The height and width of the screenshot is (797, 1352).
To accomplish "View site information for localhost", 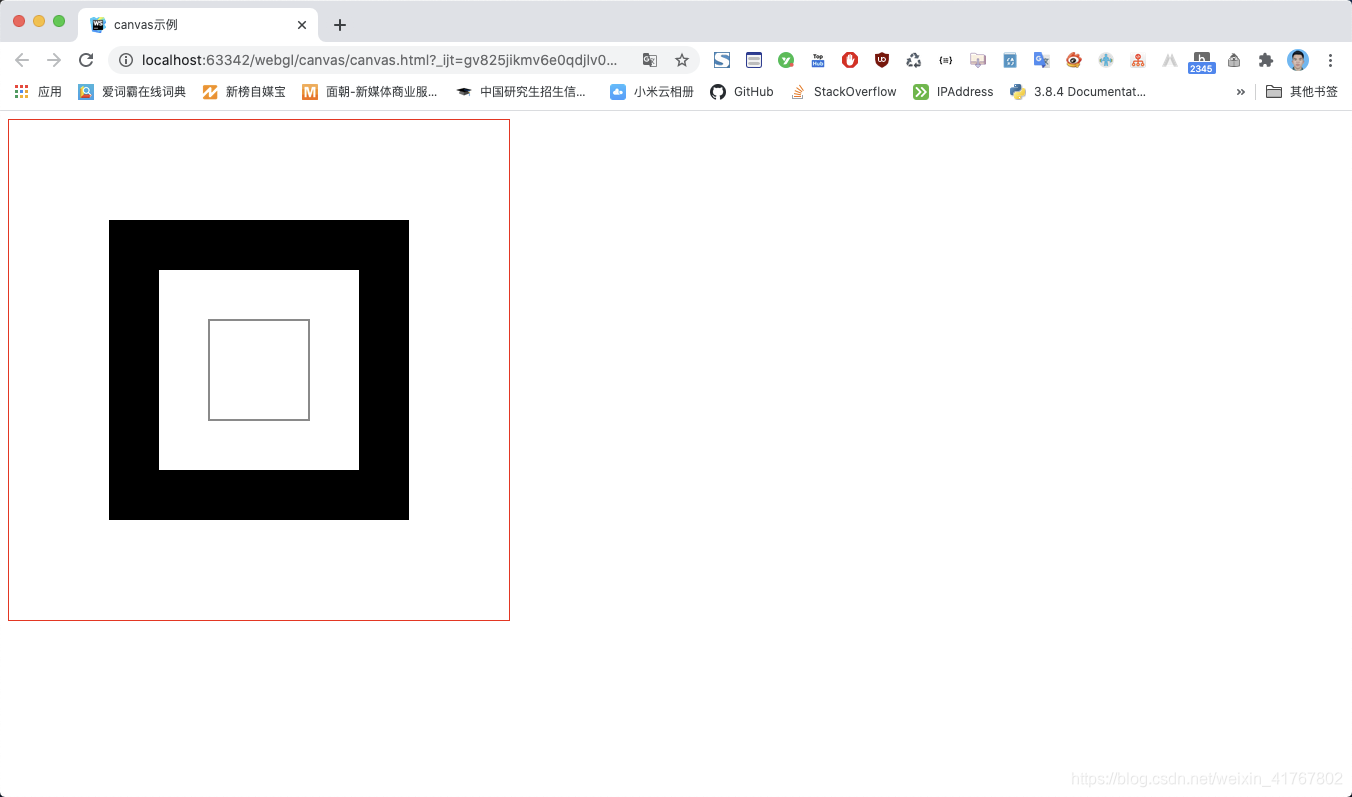I will pos(126,60).
